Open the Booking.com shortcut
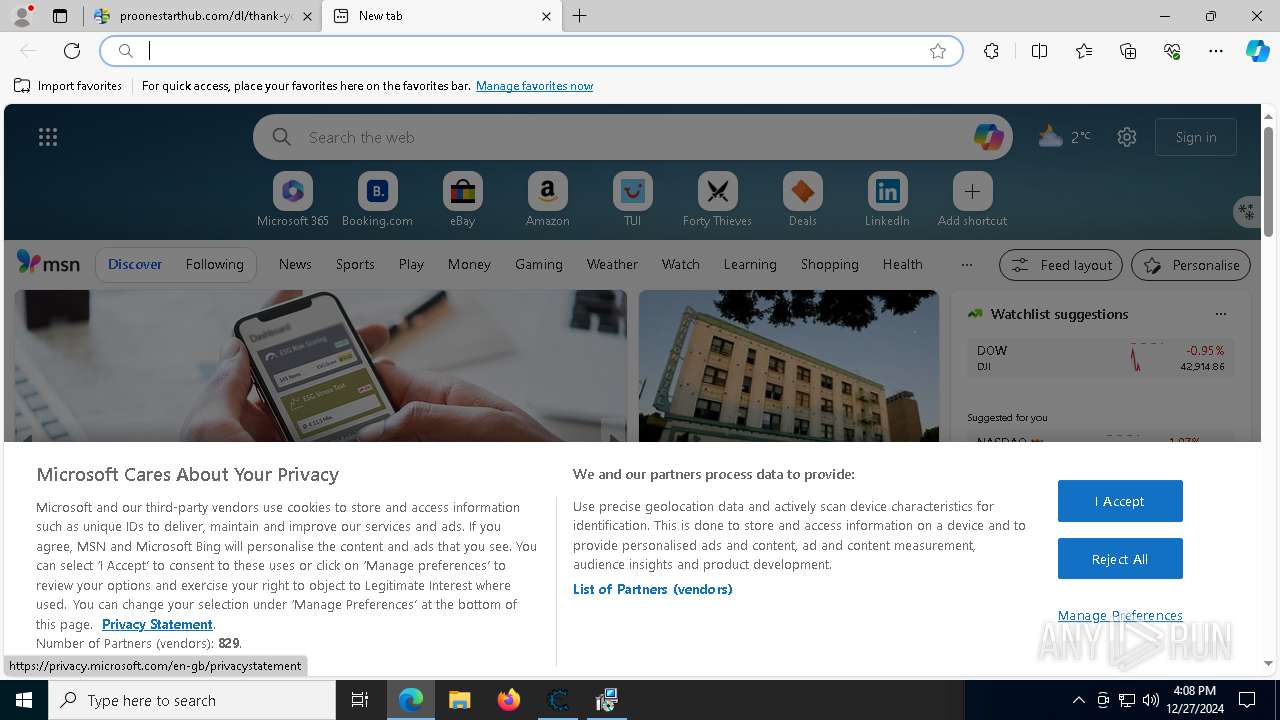Viewport: 1280px width, 720px height. tap(377, 200)
